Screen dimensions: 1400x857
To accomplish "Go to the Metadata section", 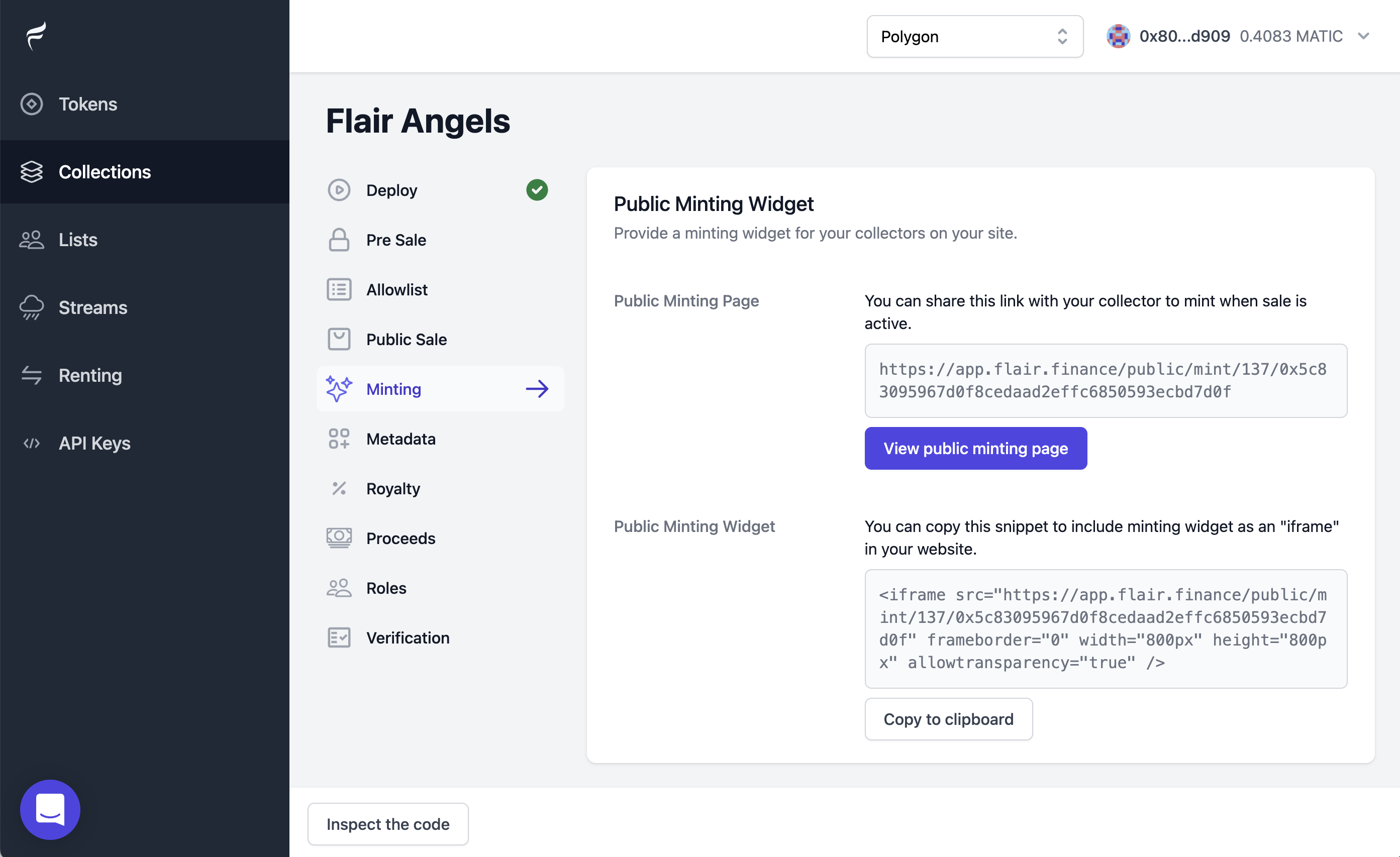I will [440, 439].
